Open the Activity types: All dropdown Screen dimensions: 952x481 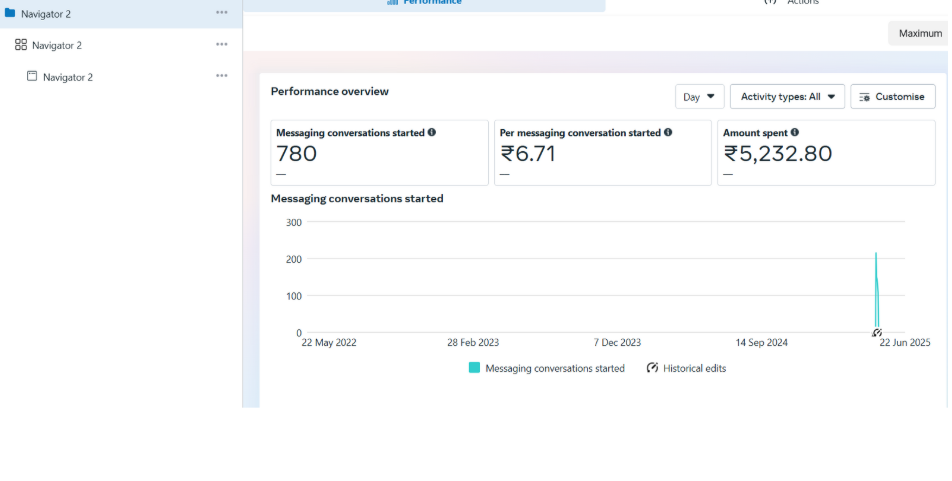(x=787, y=97)
